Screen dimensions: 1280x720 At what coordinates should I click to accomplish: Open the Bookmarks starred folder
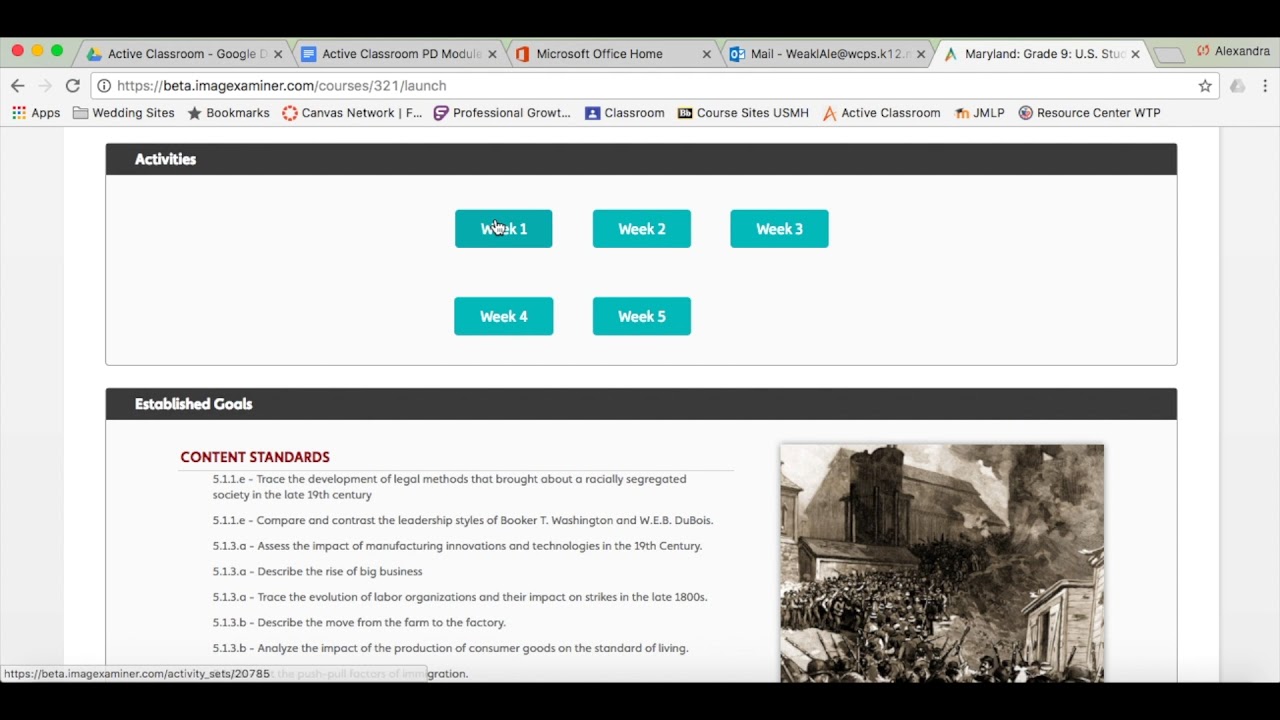pos(228,113)
